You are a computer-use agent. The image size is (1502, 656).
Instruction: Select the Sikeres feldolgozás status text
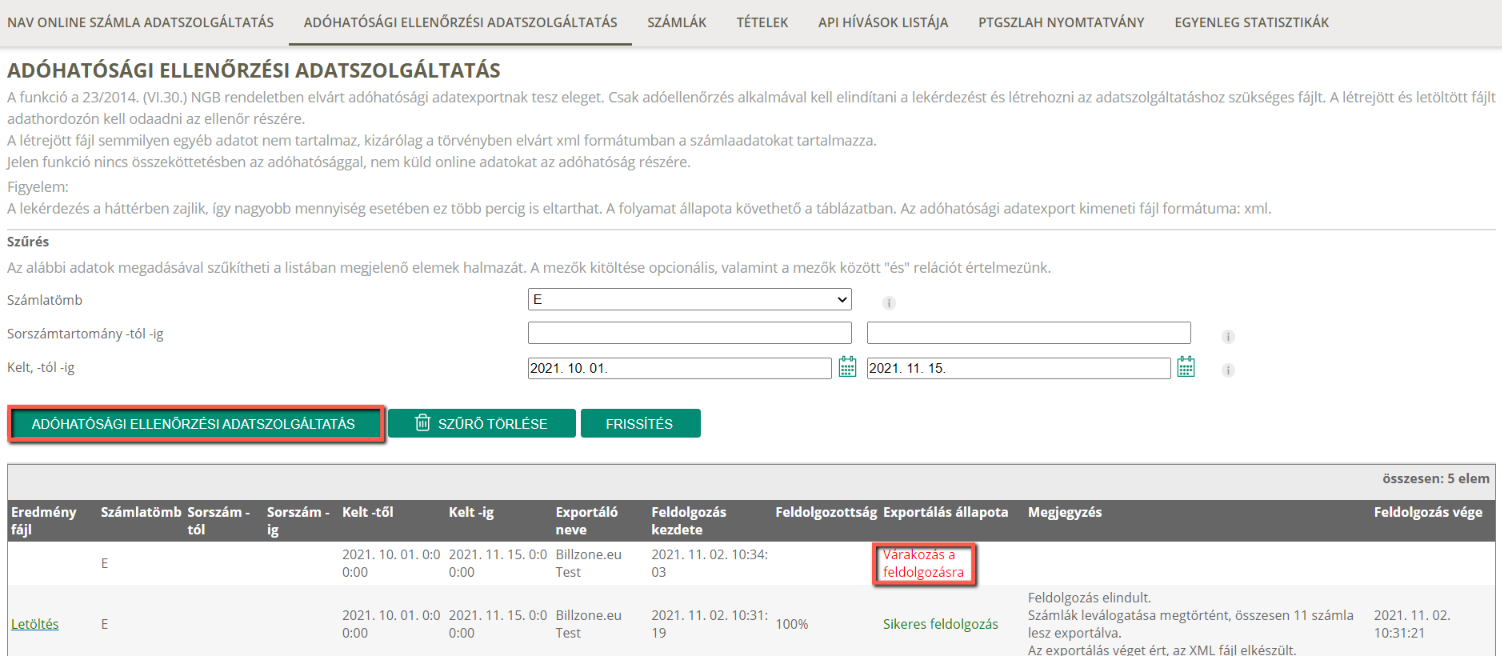coord(940,624)
